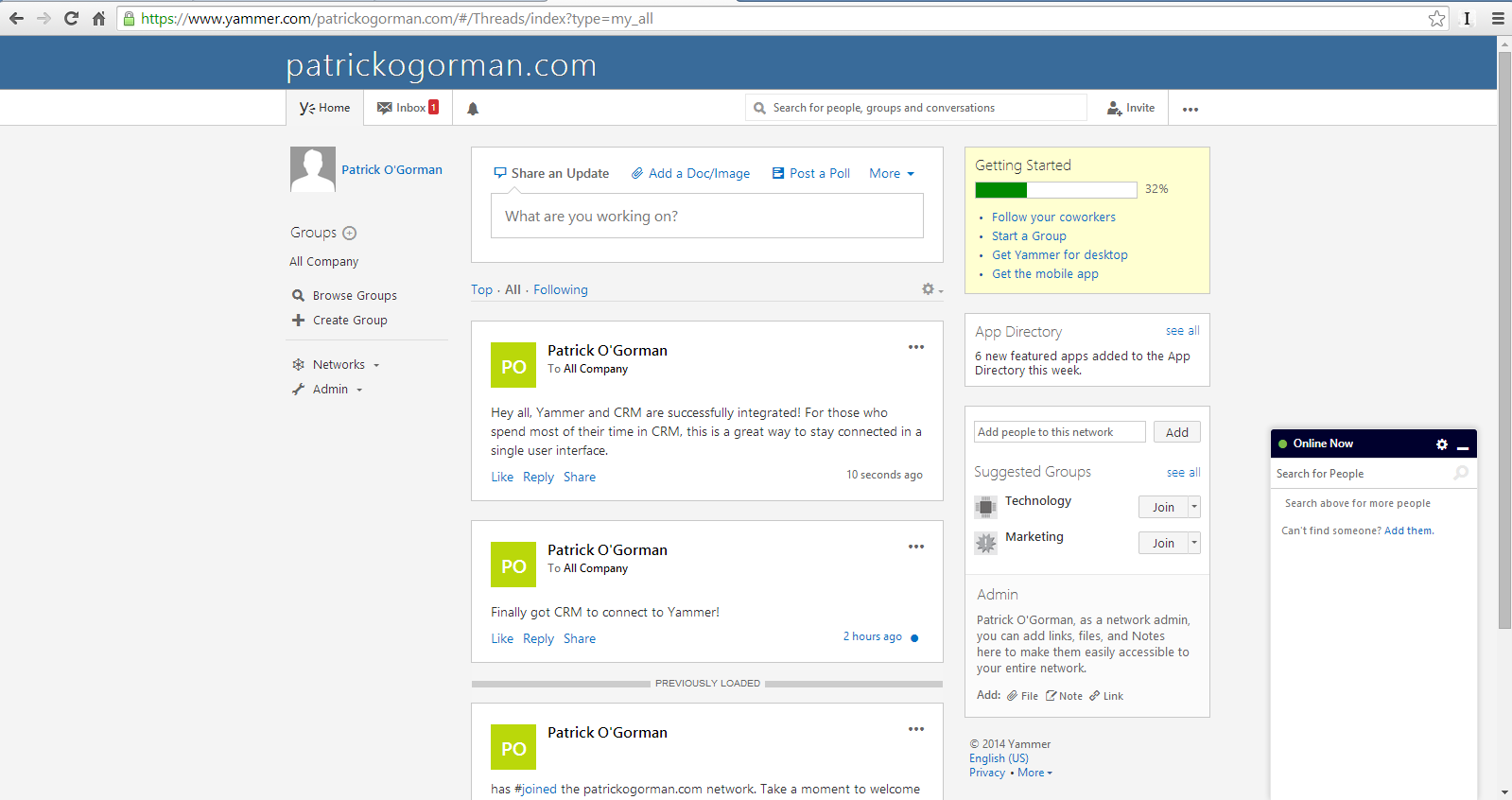Reload the page using refresh icon
This screenshot has height=800, width=1512.
(71, 18)
